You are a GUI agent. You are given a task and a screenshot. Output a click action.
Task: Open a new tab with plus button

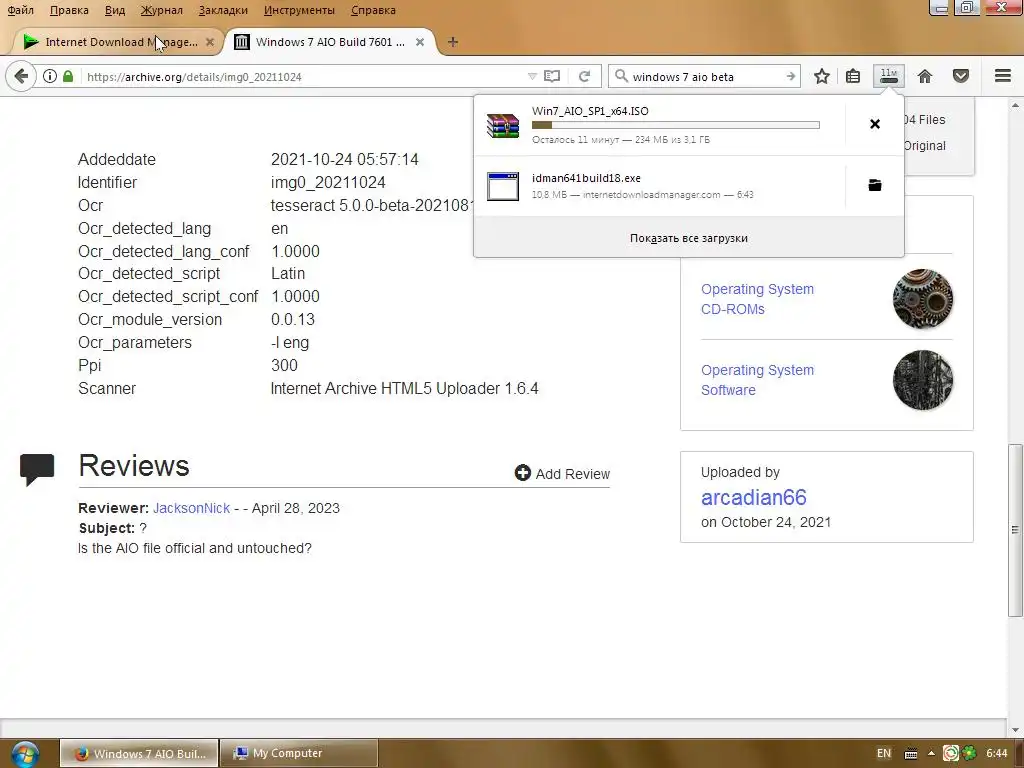click(x=453, y=42)
